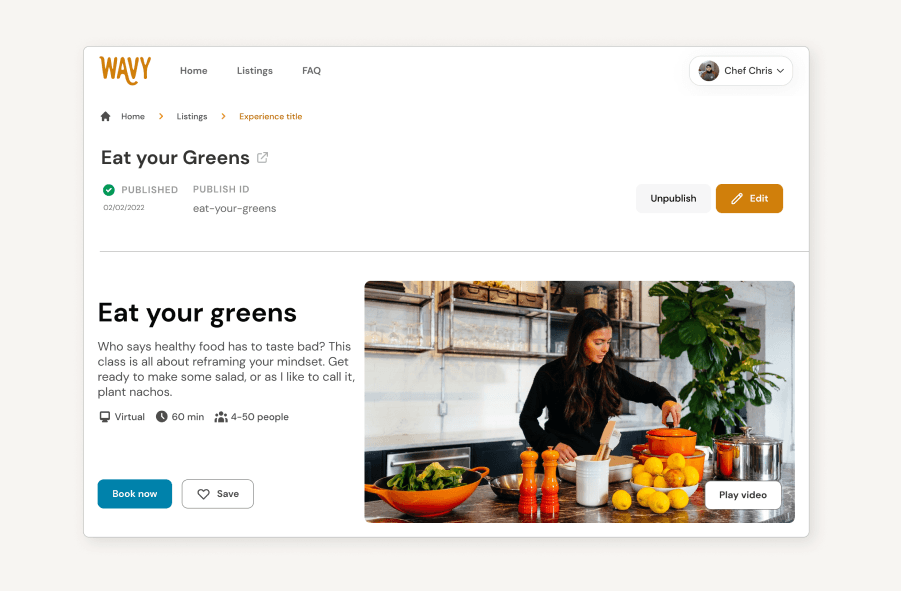Click the Unpublish button

point(673,199)
